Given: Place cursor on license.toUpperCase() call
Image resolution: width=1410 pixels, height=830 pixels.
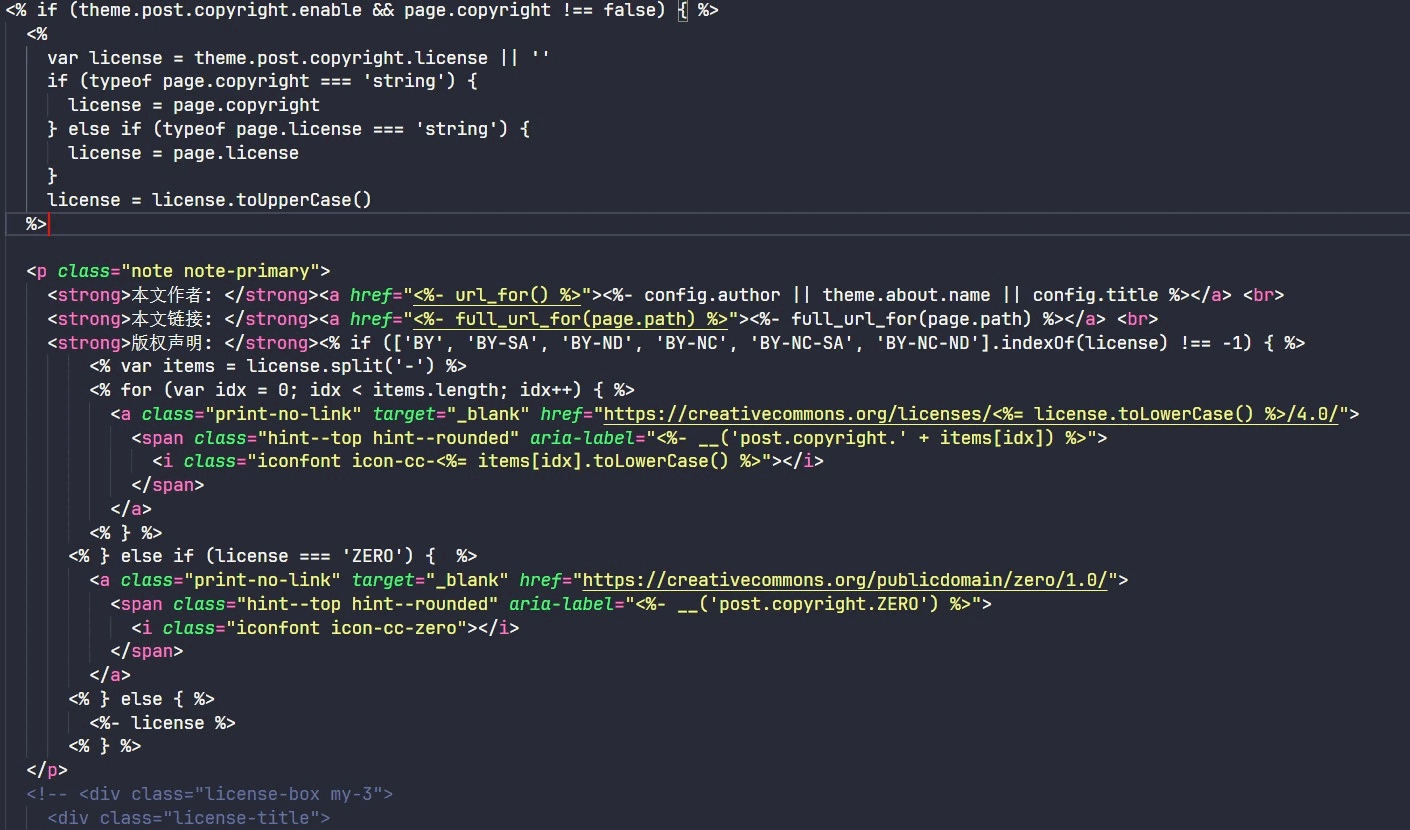Looking at the screenshot, I should pos(261,200).
